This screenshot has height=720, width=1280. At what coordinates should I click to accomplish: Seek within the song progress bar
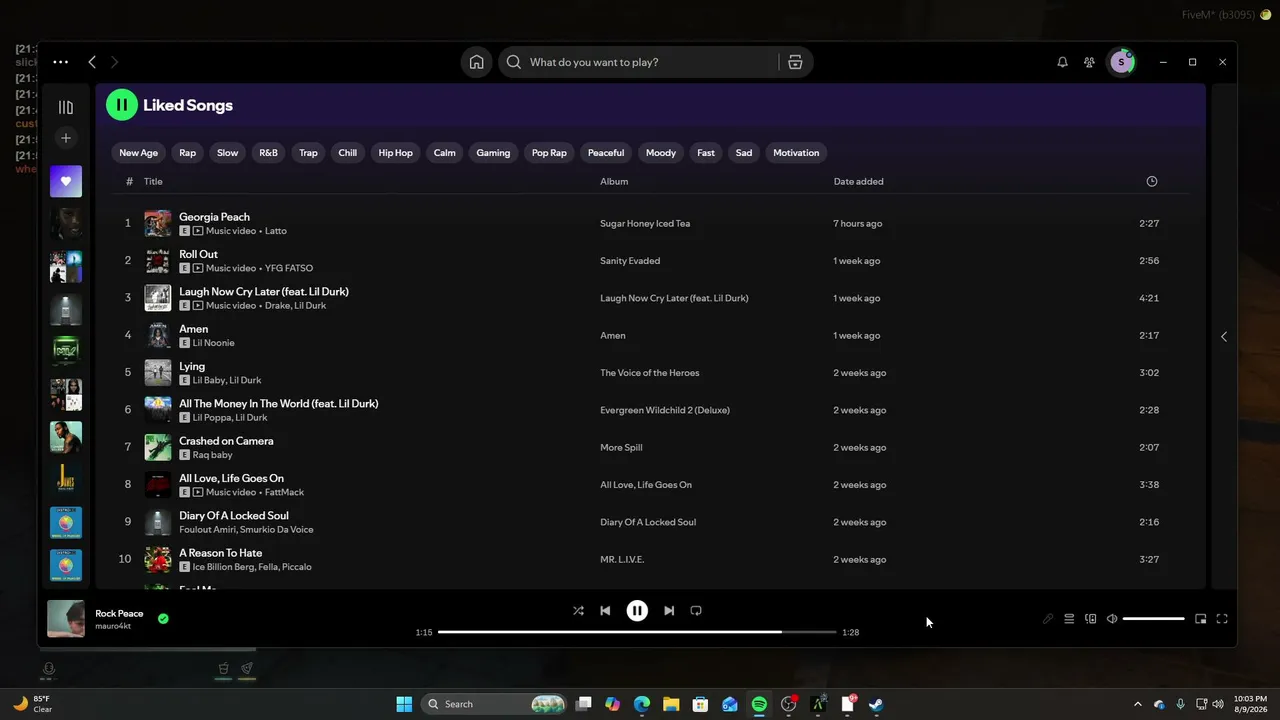[x=637, y=632]
